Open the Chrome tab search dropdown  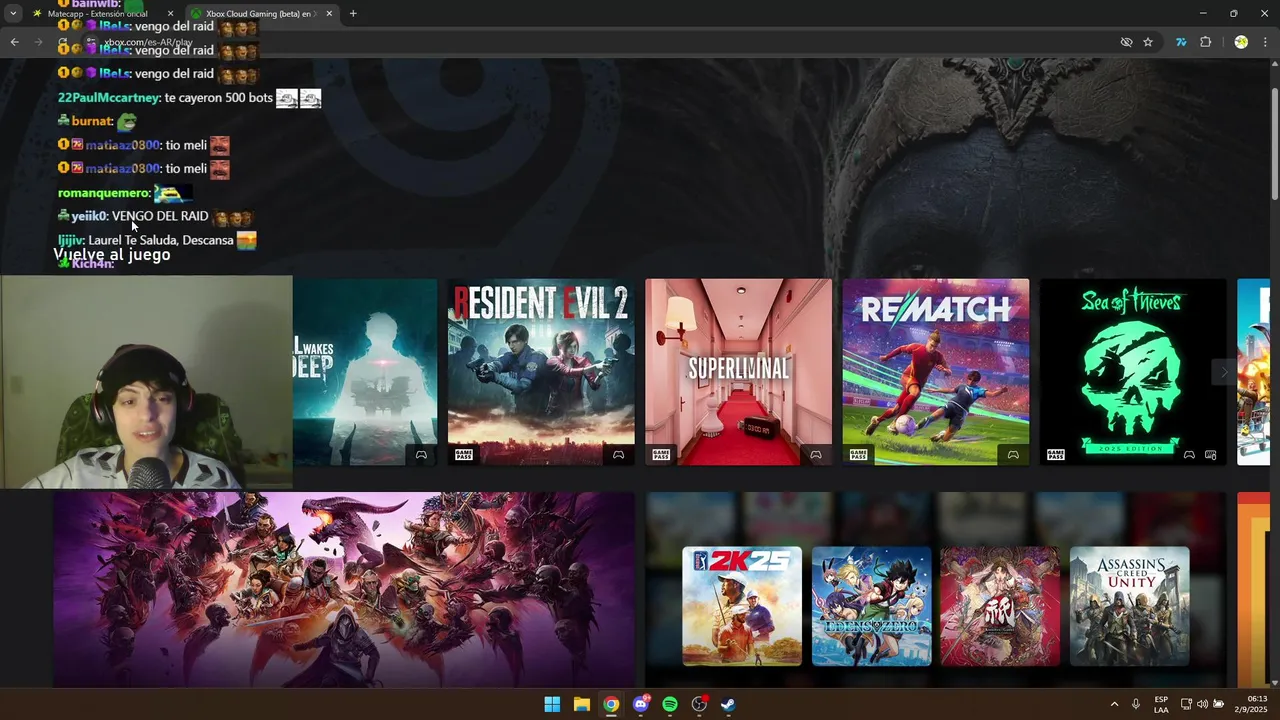tap(13, 14)
